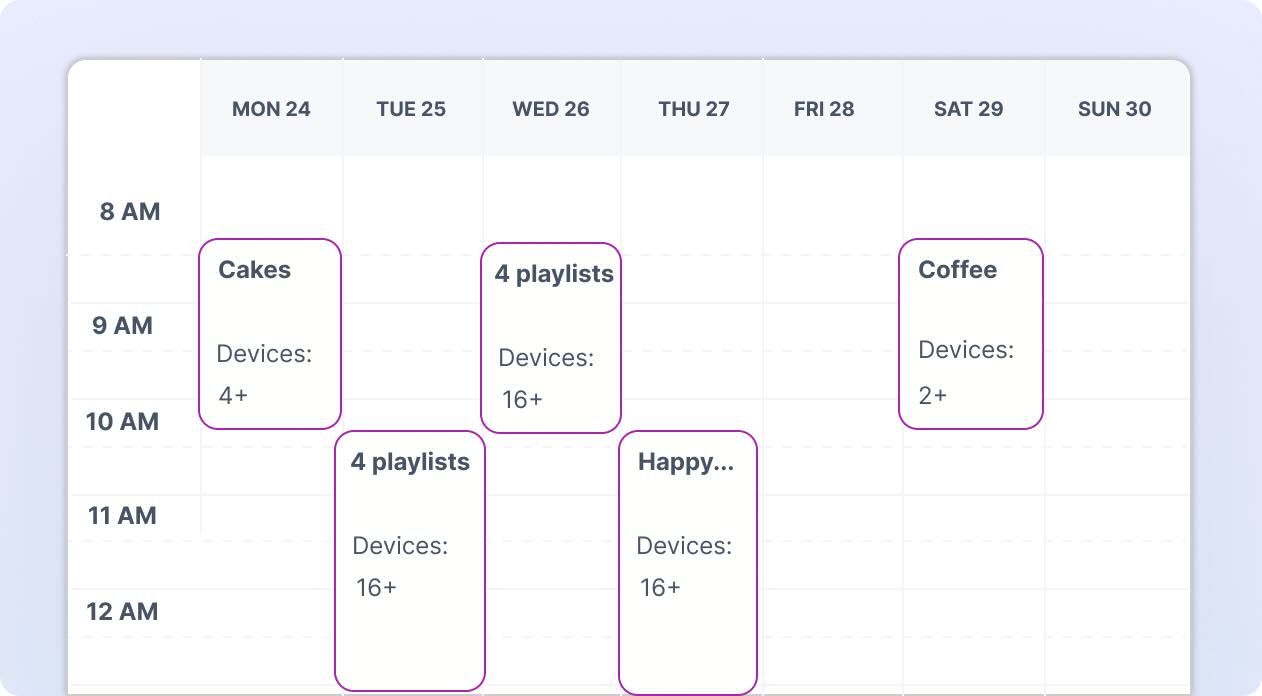Select the MON 24 column header

click(x=271, y=109)
